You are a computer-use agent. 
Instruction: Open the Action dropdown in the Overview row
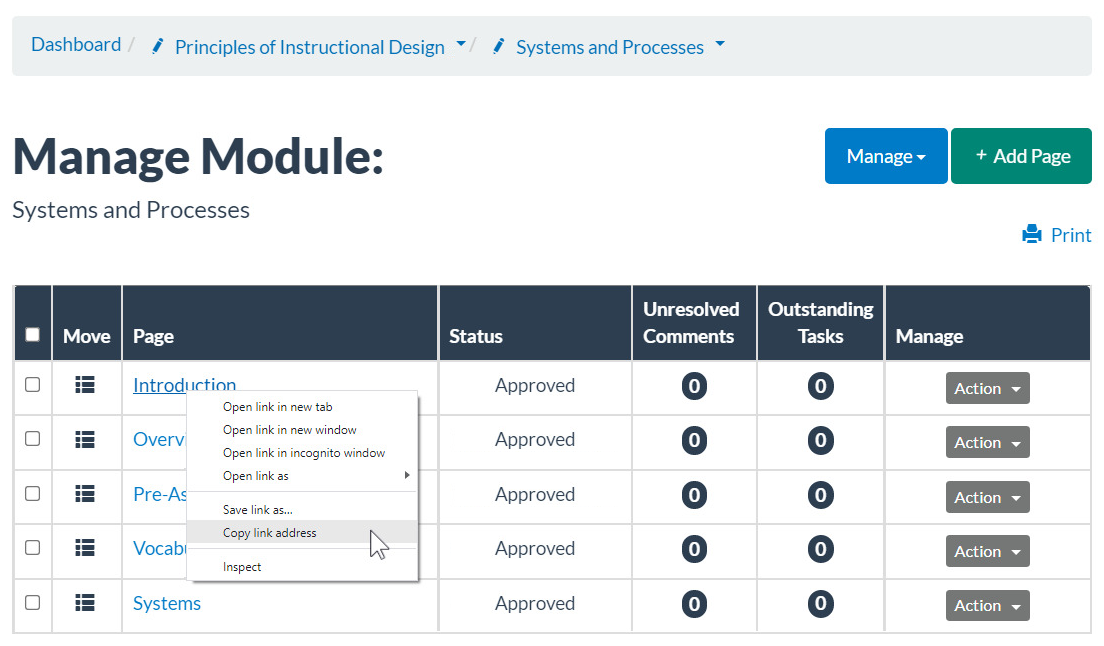[987, 442]
